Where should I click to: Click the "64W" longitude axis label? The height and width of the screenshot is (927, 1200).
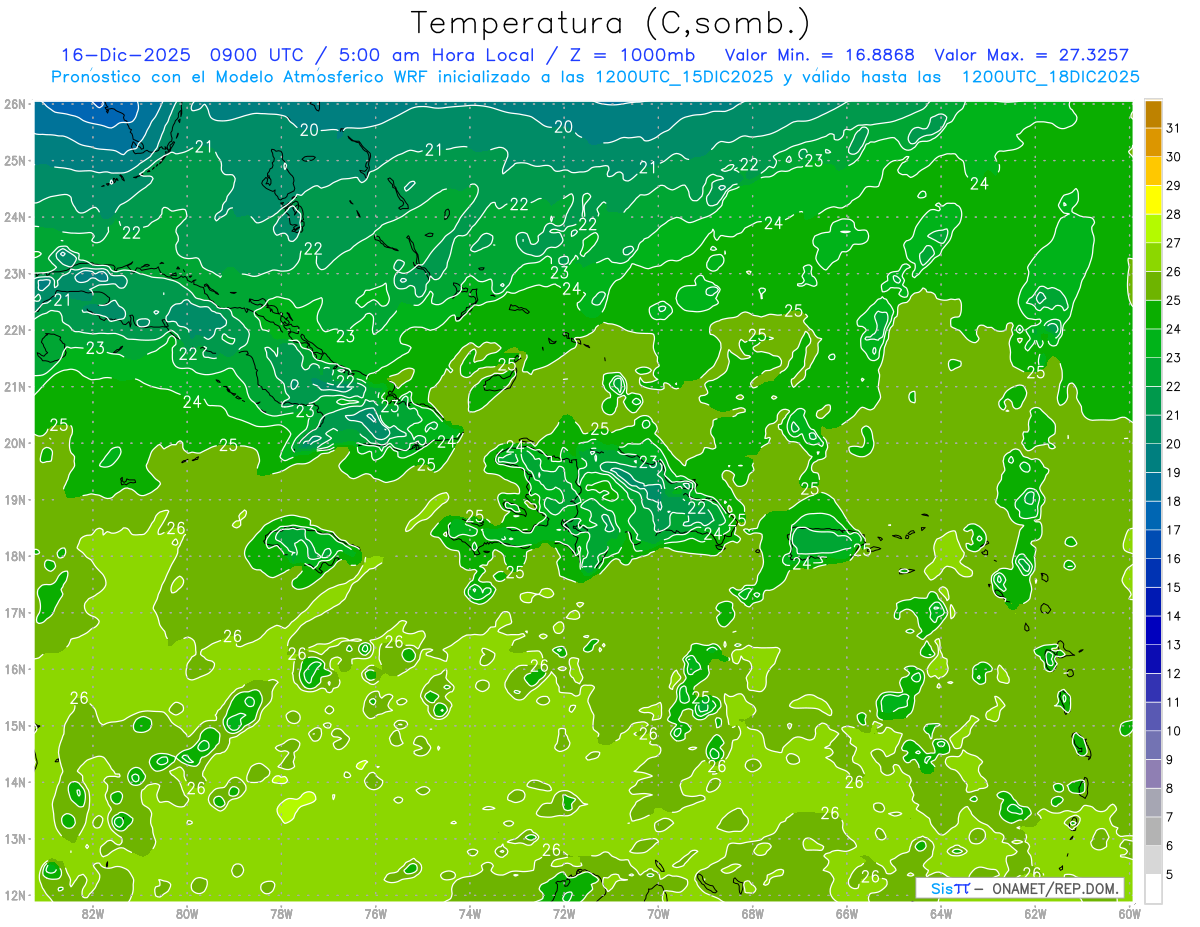[941, 913]
